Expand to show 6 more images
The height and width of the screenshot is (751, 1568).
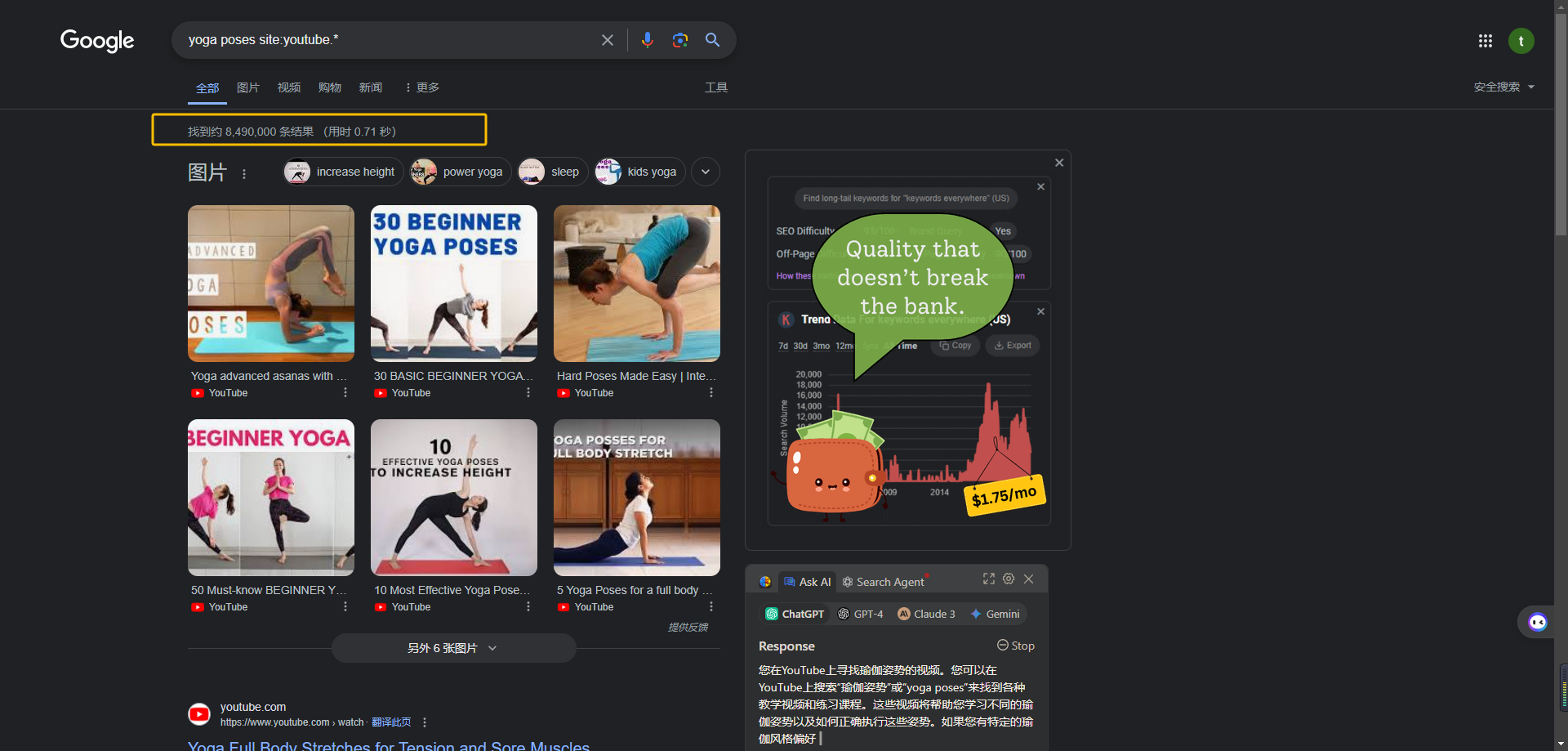pos(453,648)
